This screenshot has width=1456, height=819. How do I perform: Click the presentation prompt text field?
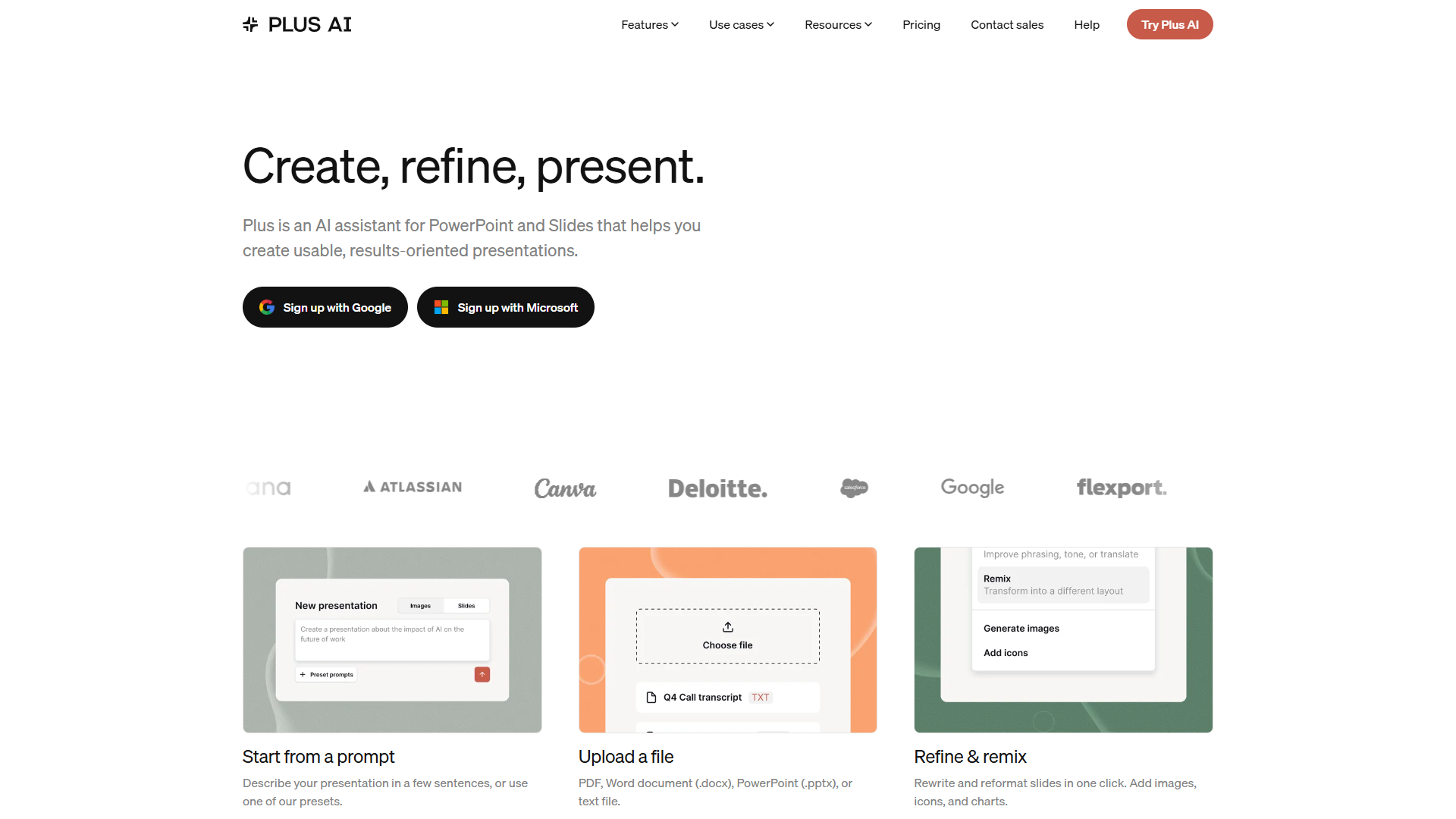392,640
